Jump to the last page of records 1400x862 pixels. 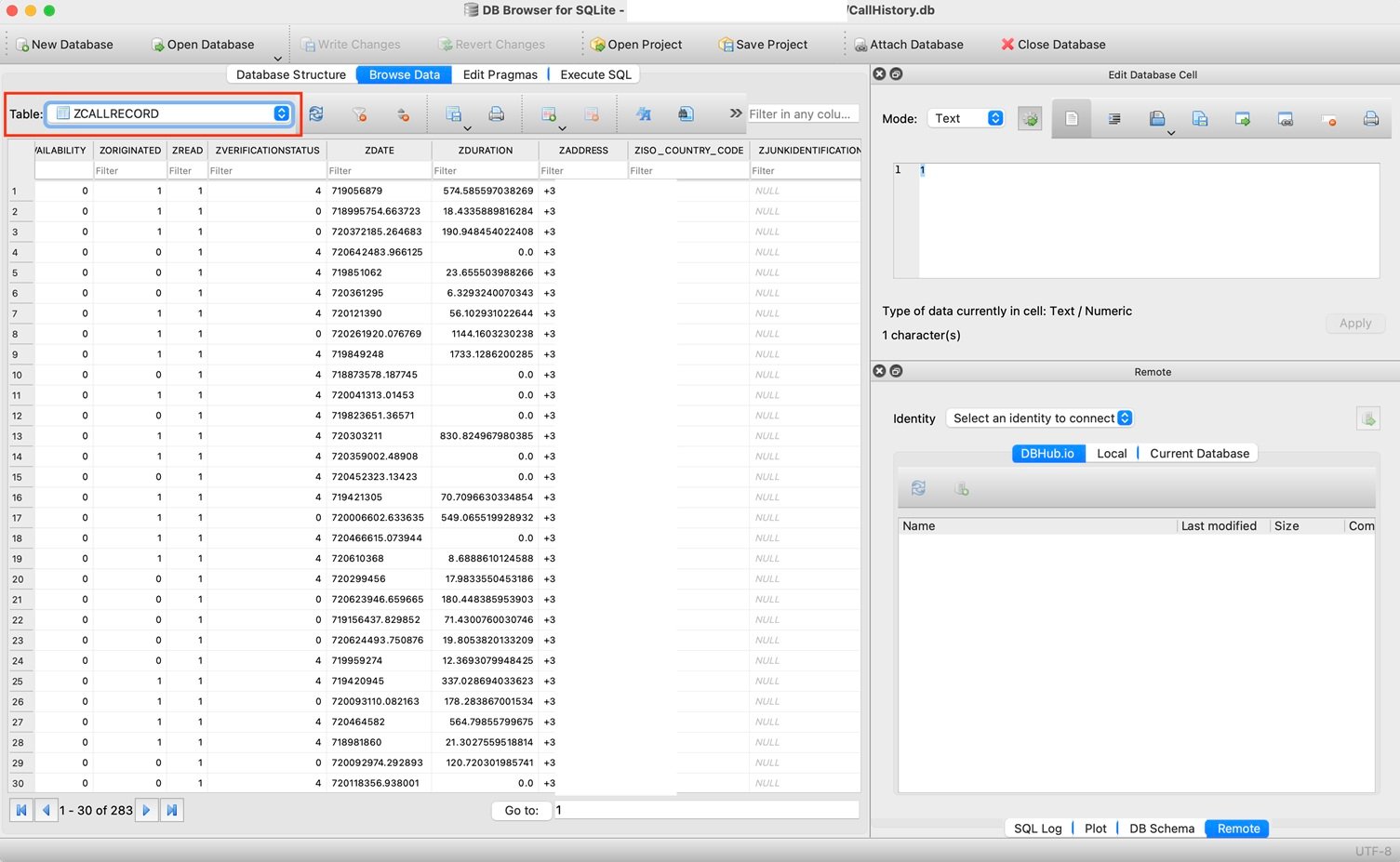(x=172, y=810)
